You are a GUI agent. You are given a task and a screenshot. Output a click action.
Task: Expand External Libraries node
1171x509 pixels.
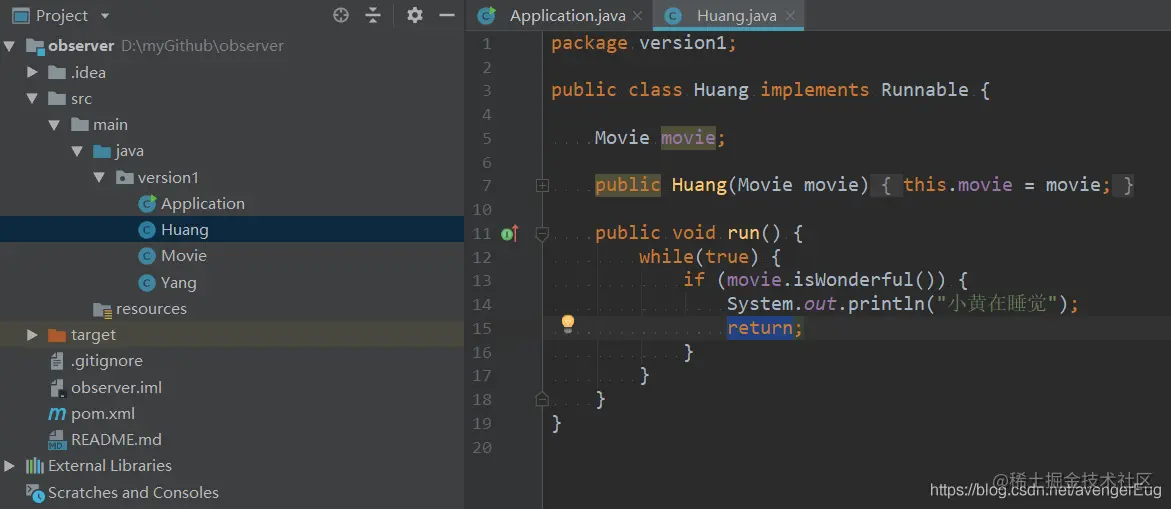coord(9,466)
